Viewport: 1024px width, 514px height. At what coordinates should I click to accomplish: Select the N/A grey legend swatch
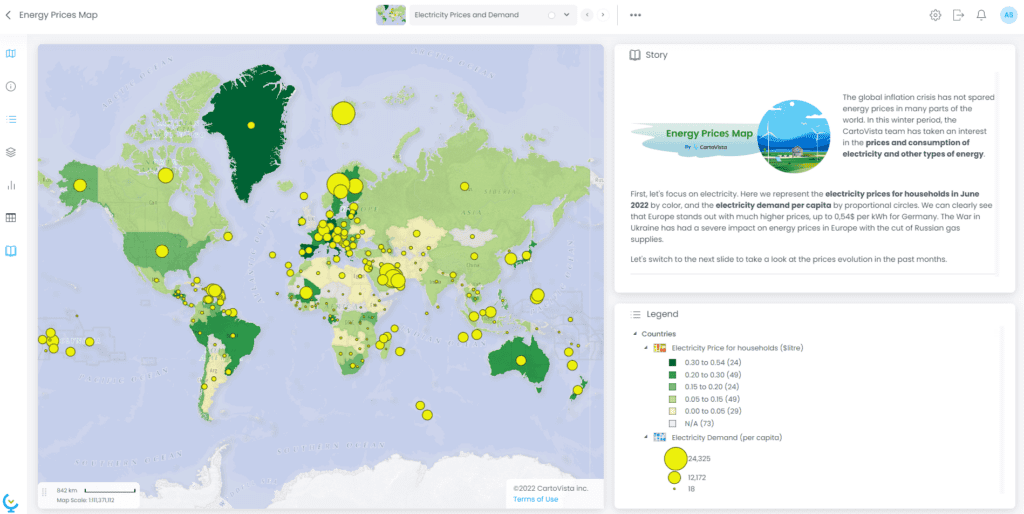pos(672,423)
